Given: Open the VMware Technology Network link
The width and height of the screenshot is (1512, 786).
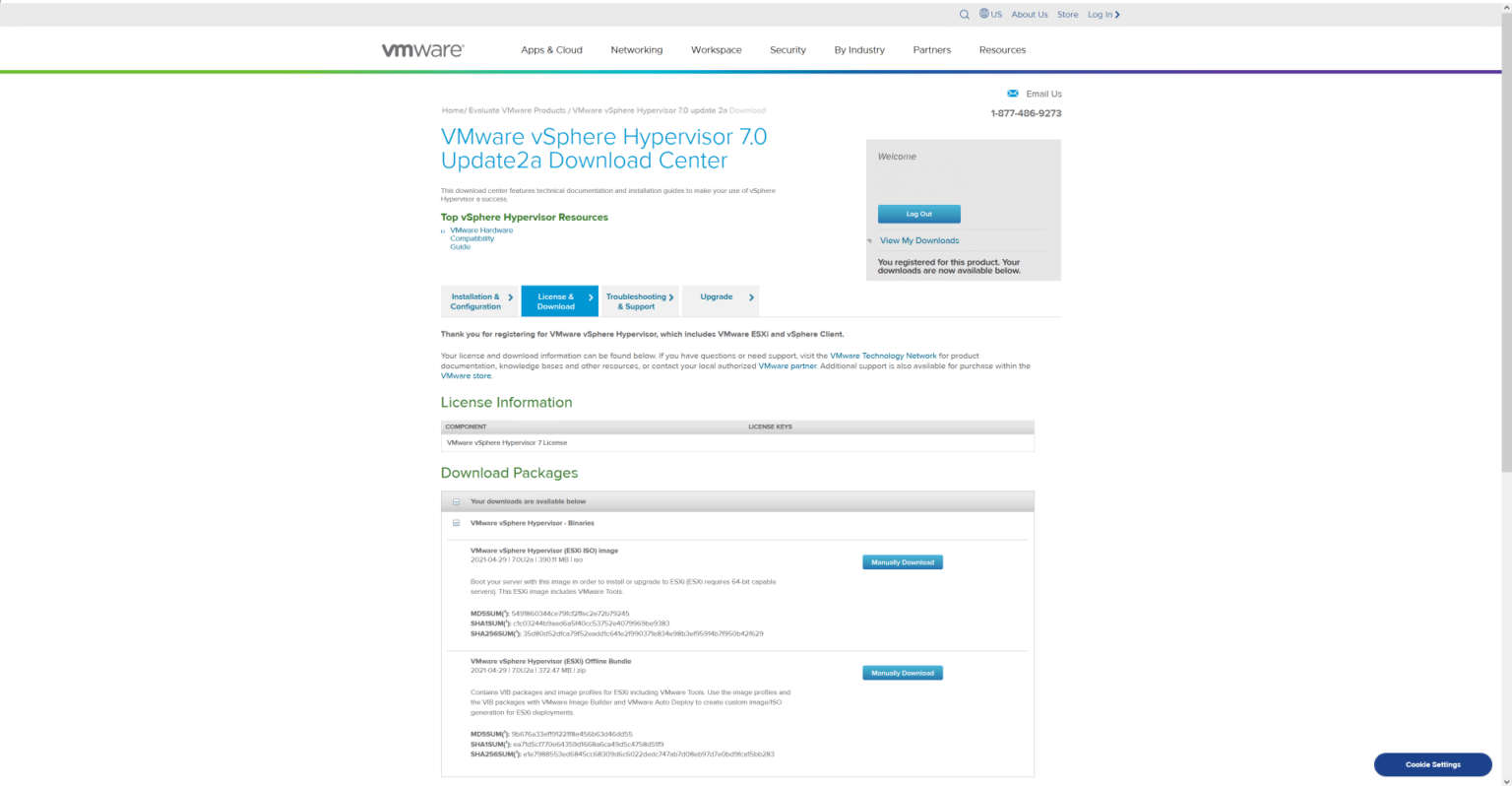Looking at the screenshot, I should [883, 356].
